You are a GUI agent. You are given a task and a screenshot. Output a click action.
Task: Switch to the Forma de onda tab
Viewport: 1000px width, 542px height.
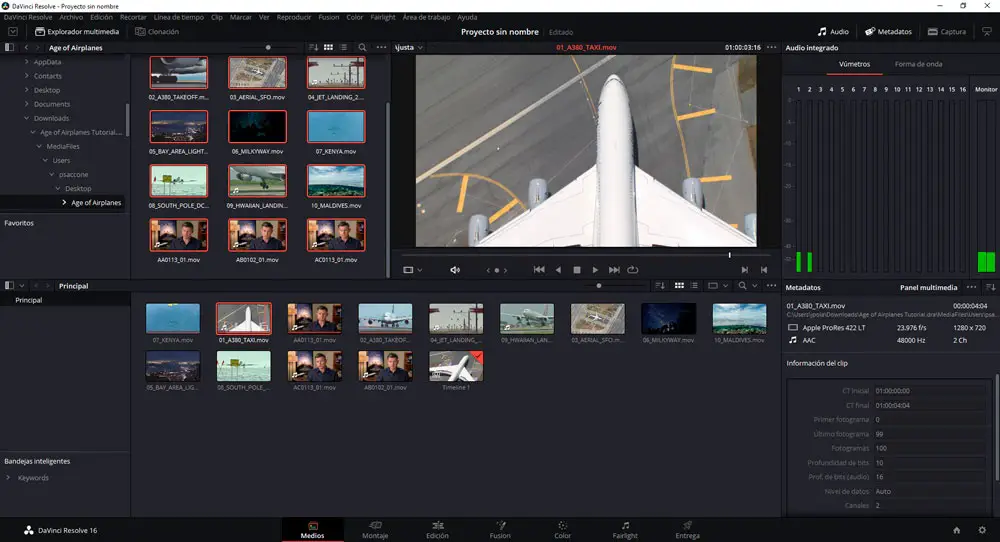click(x=918, y=64)
